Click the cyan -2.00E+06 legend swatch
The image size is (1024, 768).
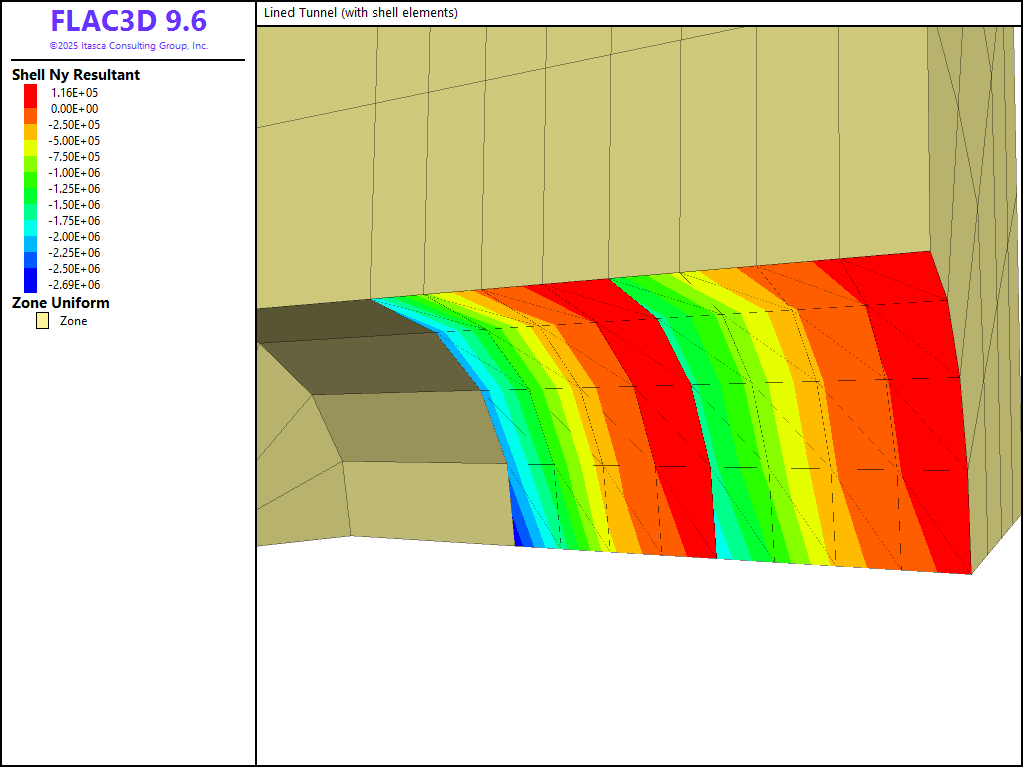pyautogui.click(x=31, y=236)
